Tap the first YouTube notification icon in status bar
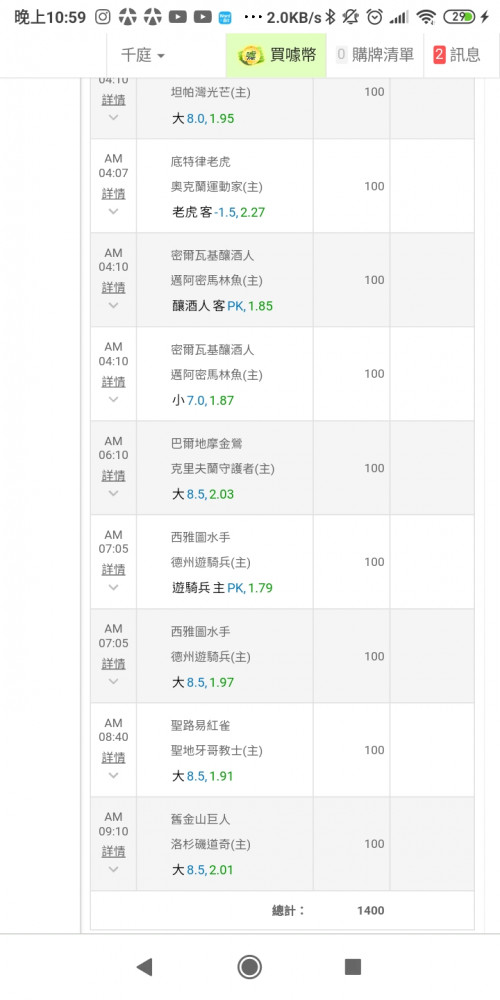 (178, 17)
